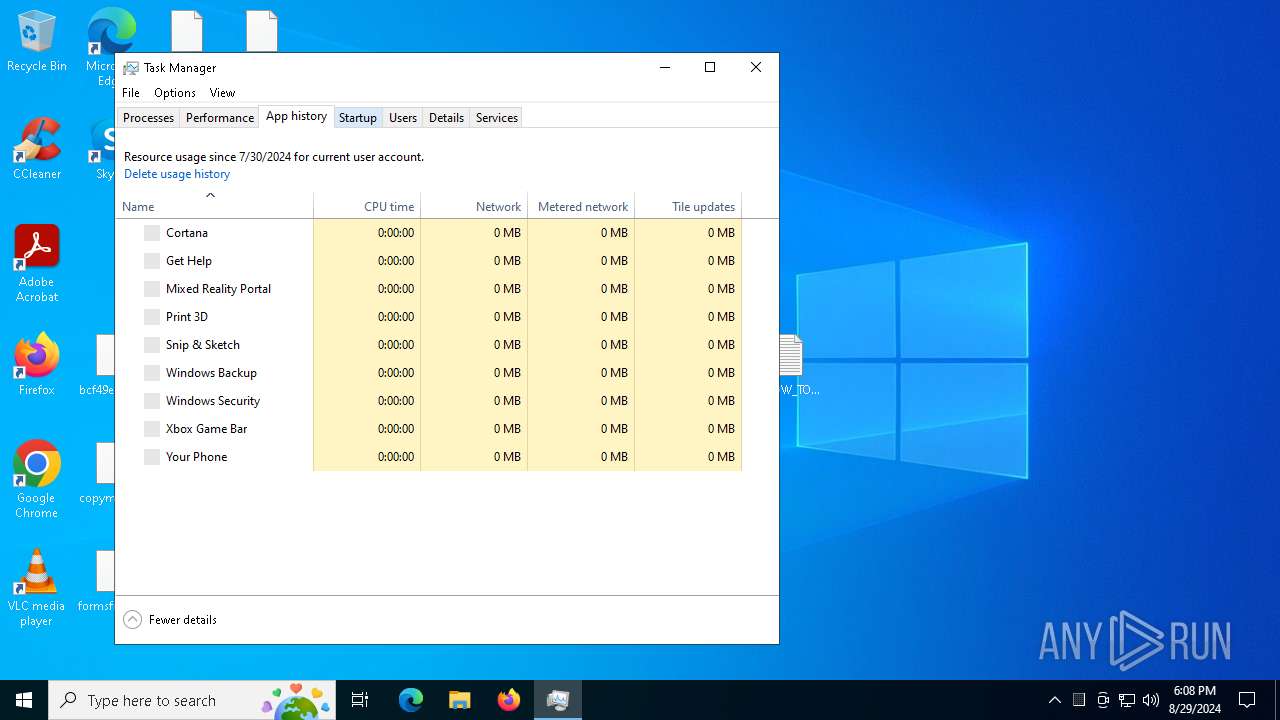Image resolution: width=1280 pixels, height=720 pixels.
Task: Click Print 3D's Network value
Action: pyautogui.click(x=507, y=317)
